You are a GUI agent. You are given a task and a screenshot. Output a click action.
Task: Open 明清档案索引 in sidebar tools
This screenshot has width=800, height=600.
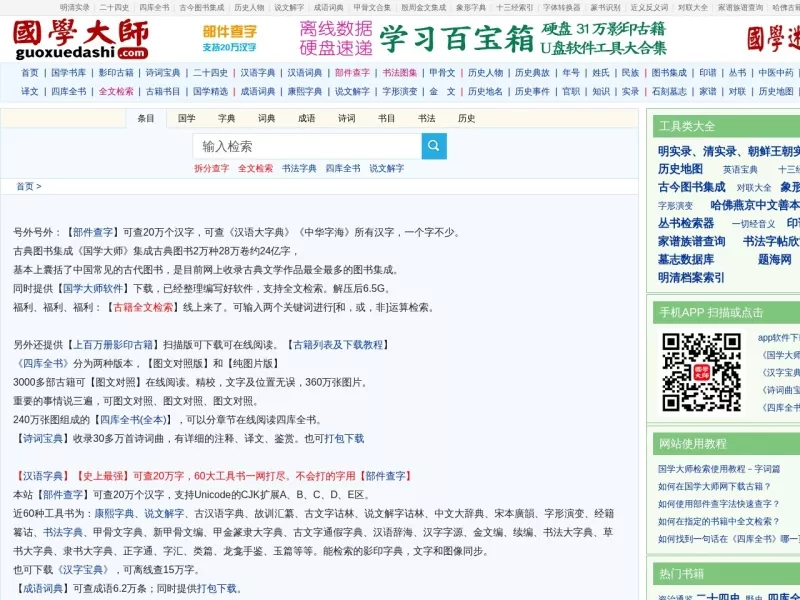(x=691, y=278)
